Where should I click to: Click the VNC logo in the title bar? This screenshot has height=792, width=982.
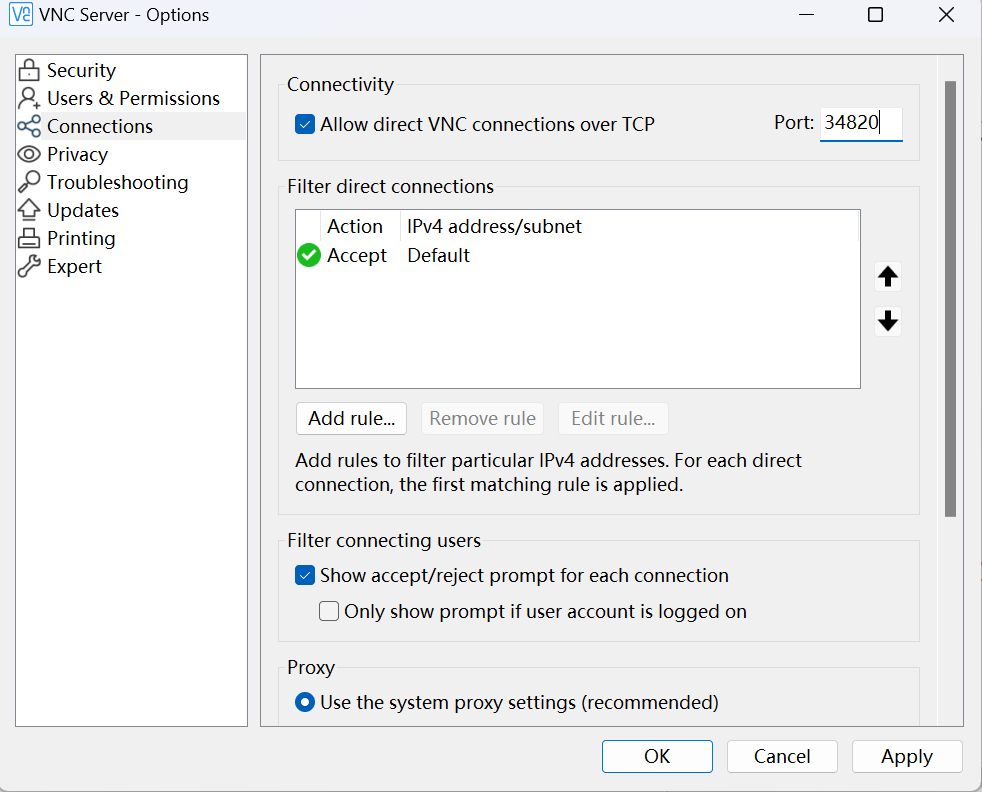click(x=21, y=14)
